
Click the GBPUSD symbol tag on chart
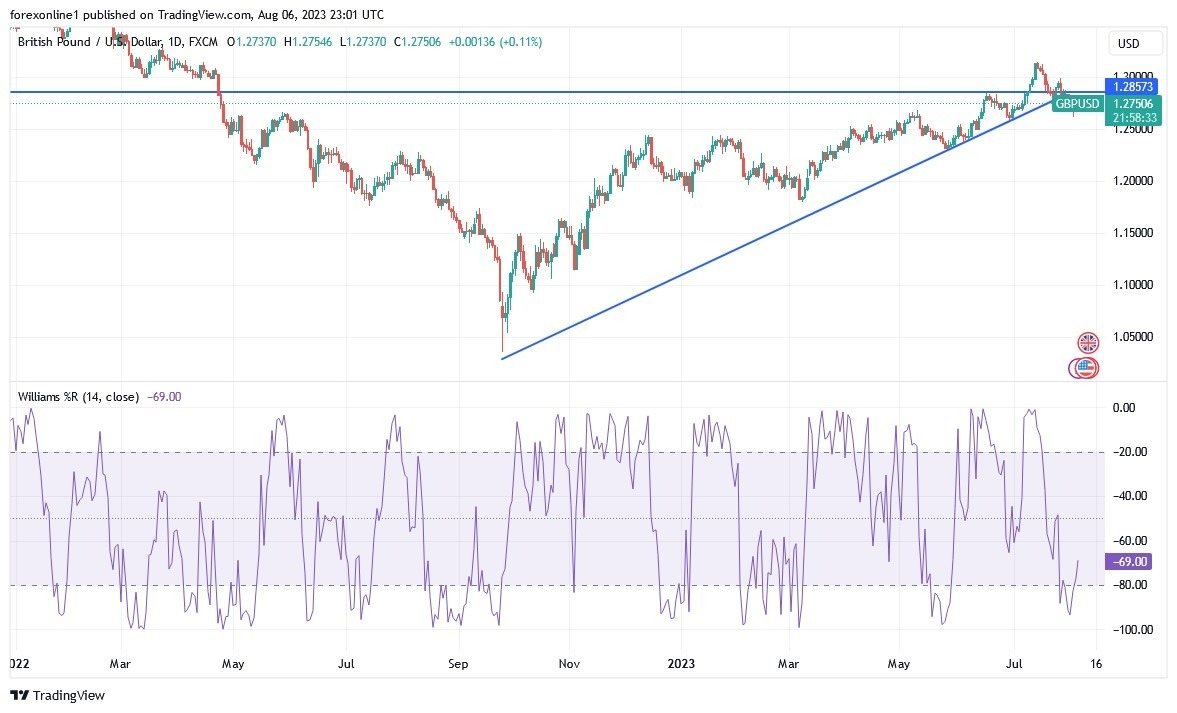[x=1077, y=104]
